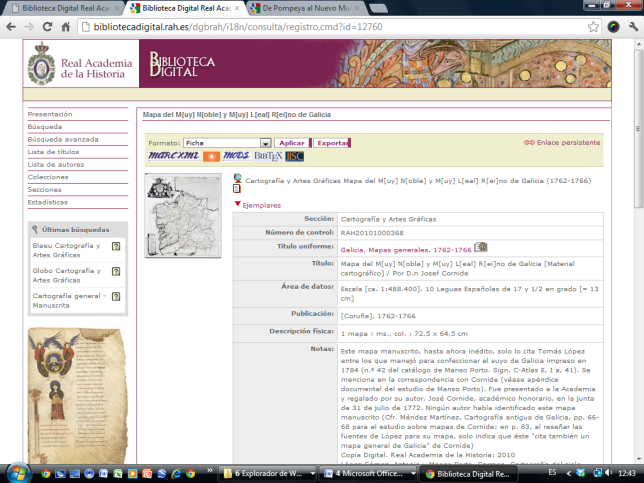This screenshot has height=483, width=644.
Task: Launch Excel from quick launch bar
Action: [x=118, y=474]
